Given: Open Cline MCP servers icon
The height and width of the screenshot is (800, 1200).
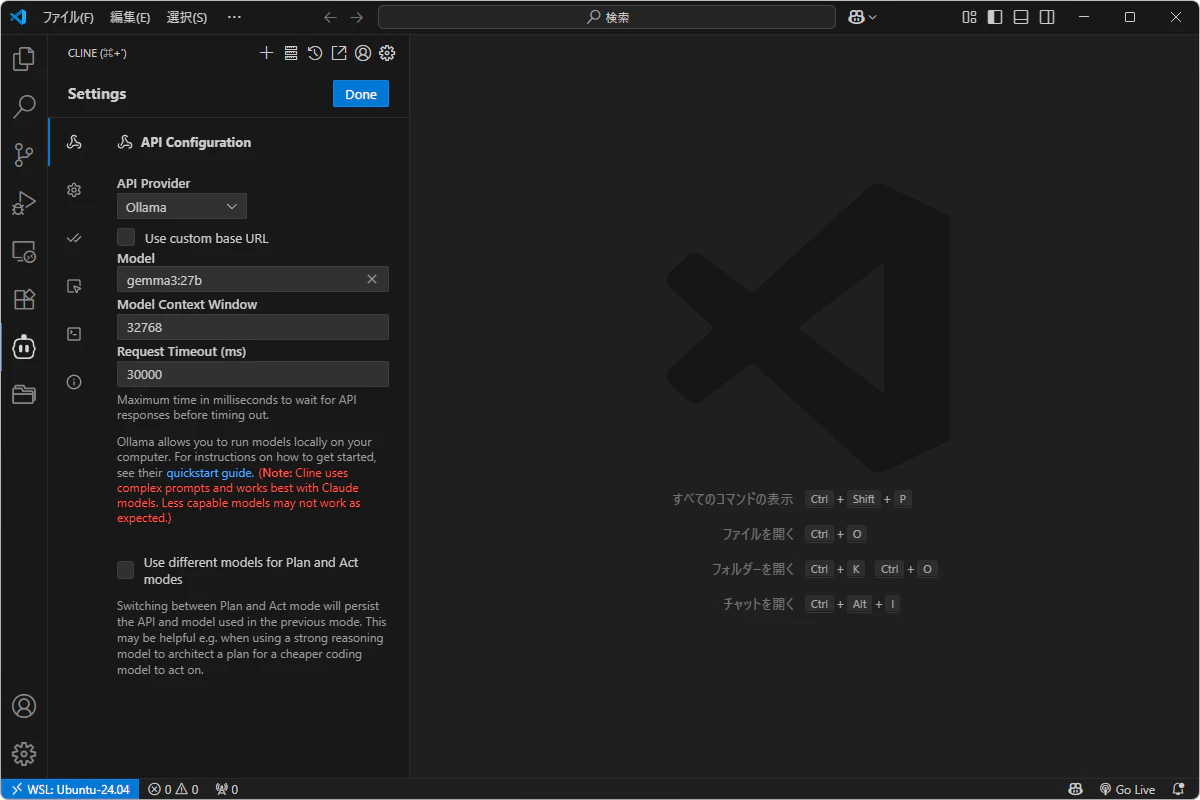Looking at the screenshot, I should (x=291, y=53).
